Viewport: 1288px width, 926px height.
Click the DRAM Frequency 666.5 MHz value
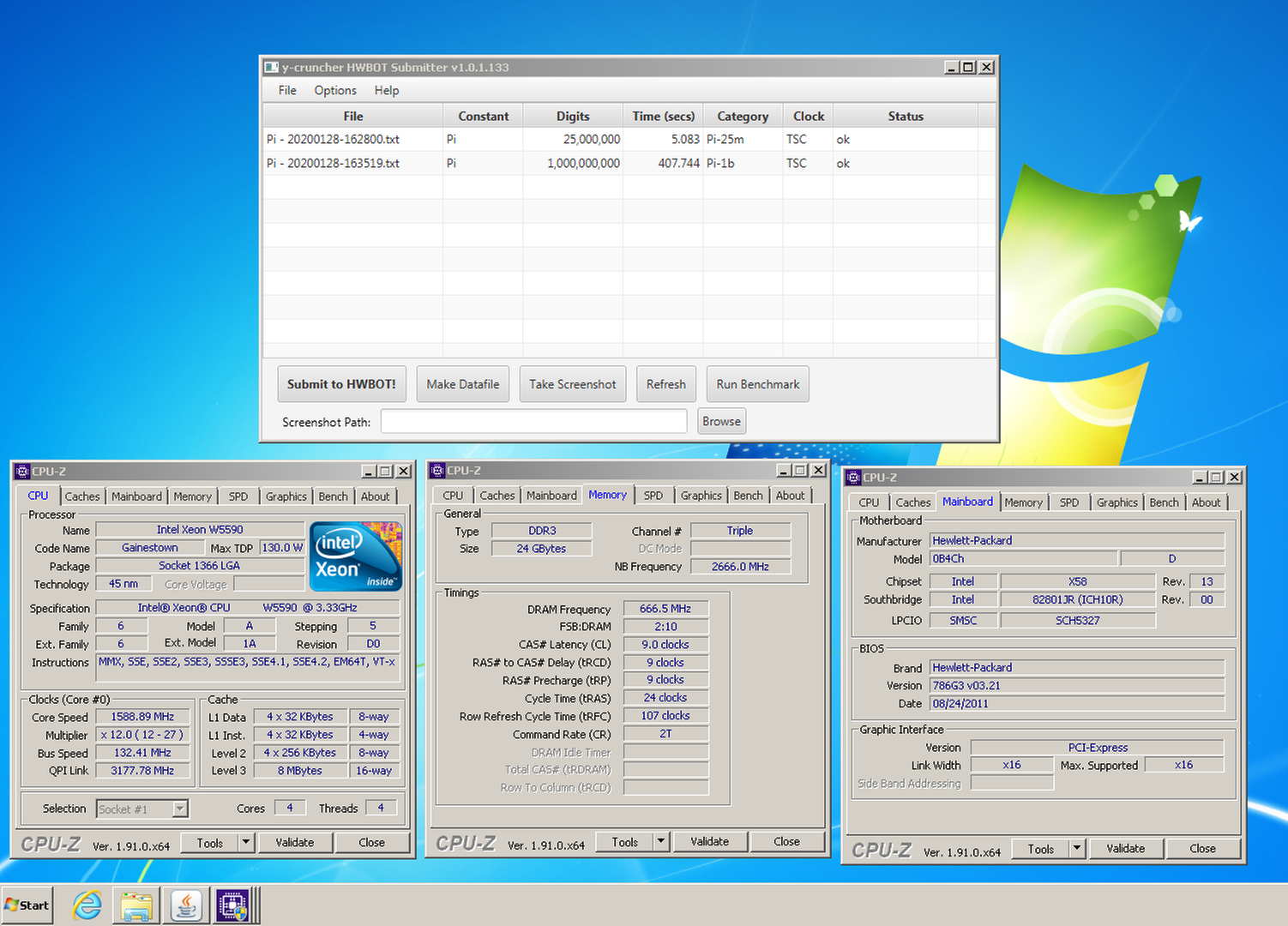tap(665, 608)
